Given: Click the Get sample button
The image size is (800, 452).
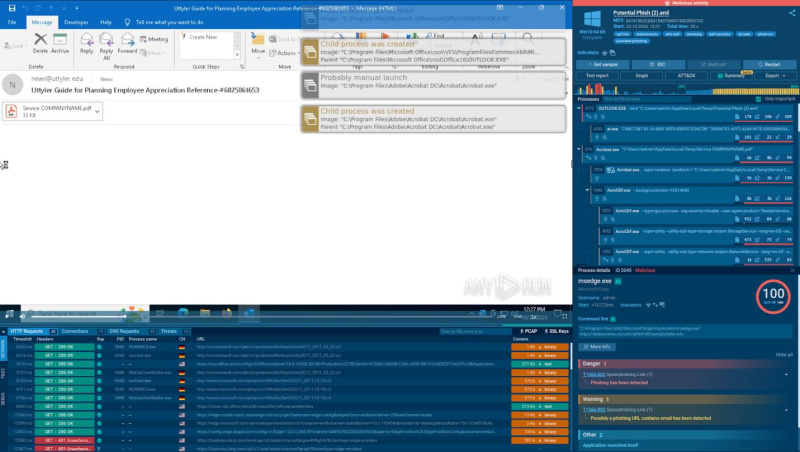Looking at the screenshot, I should tap(609, 63).
